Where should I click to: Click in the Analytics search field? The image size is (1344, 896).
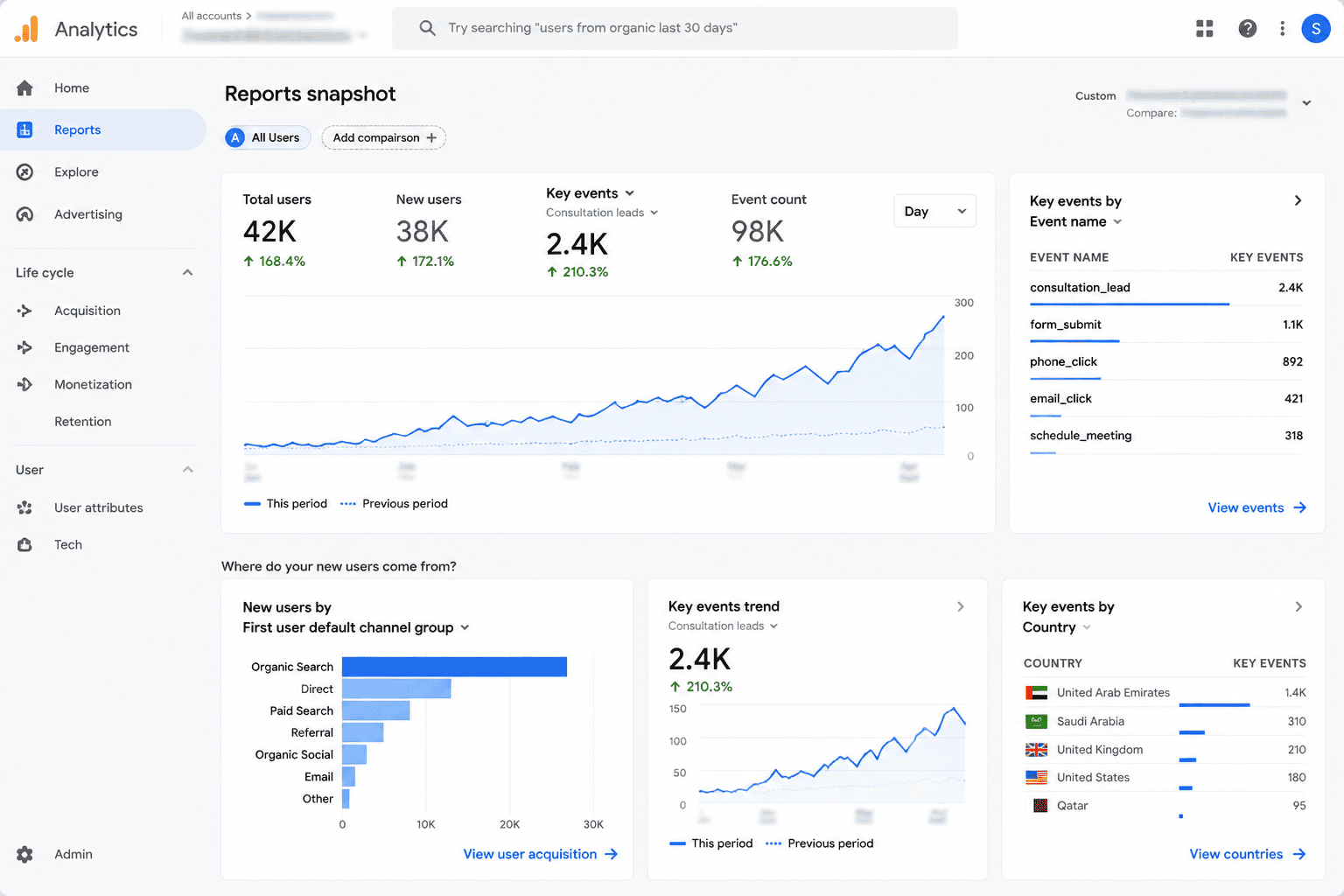click(675, 28)
